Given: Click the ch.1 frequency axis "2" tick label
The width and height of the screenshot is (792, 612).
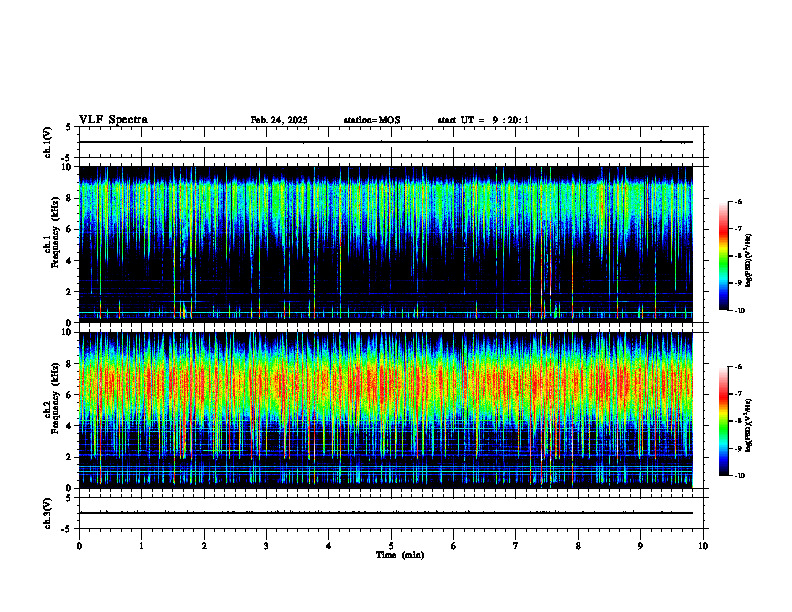Looking at the screenshot, I should 69,292.
